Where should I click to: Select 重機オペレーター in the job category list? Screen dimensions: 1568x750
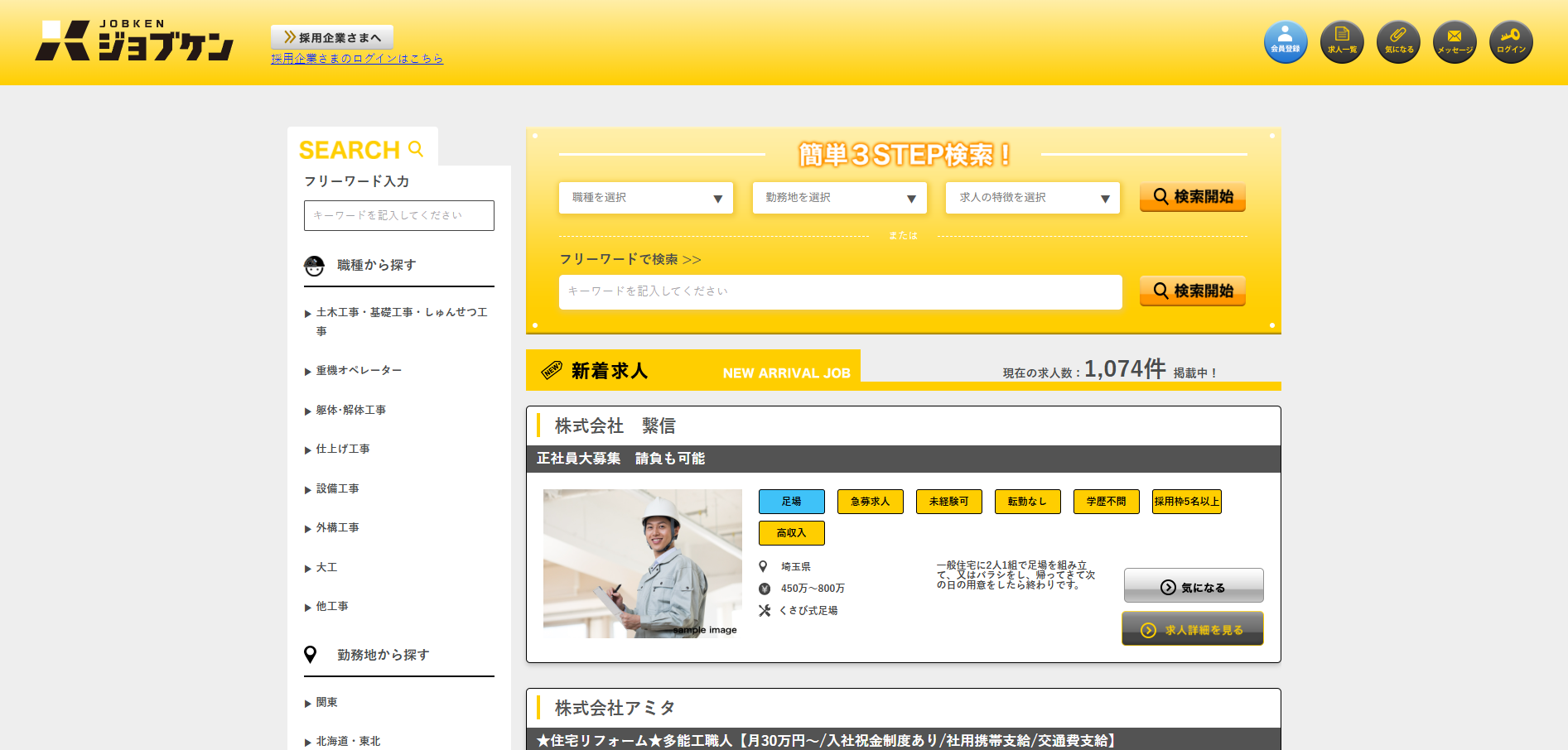[359, 371]
